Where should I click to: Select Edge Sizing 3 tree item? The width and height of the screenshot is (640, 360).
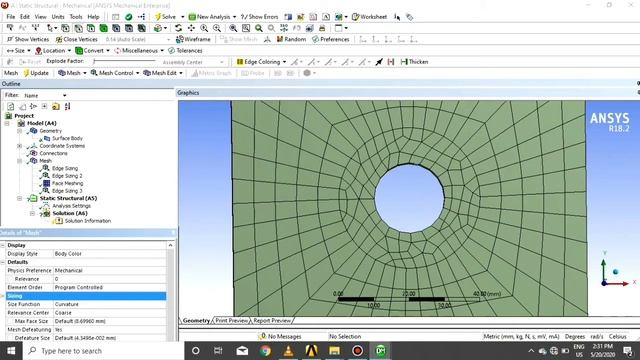tap(67, 191)
